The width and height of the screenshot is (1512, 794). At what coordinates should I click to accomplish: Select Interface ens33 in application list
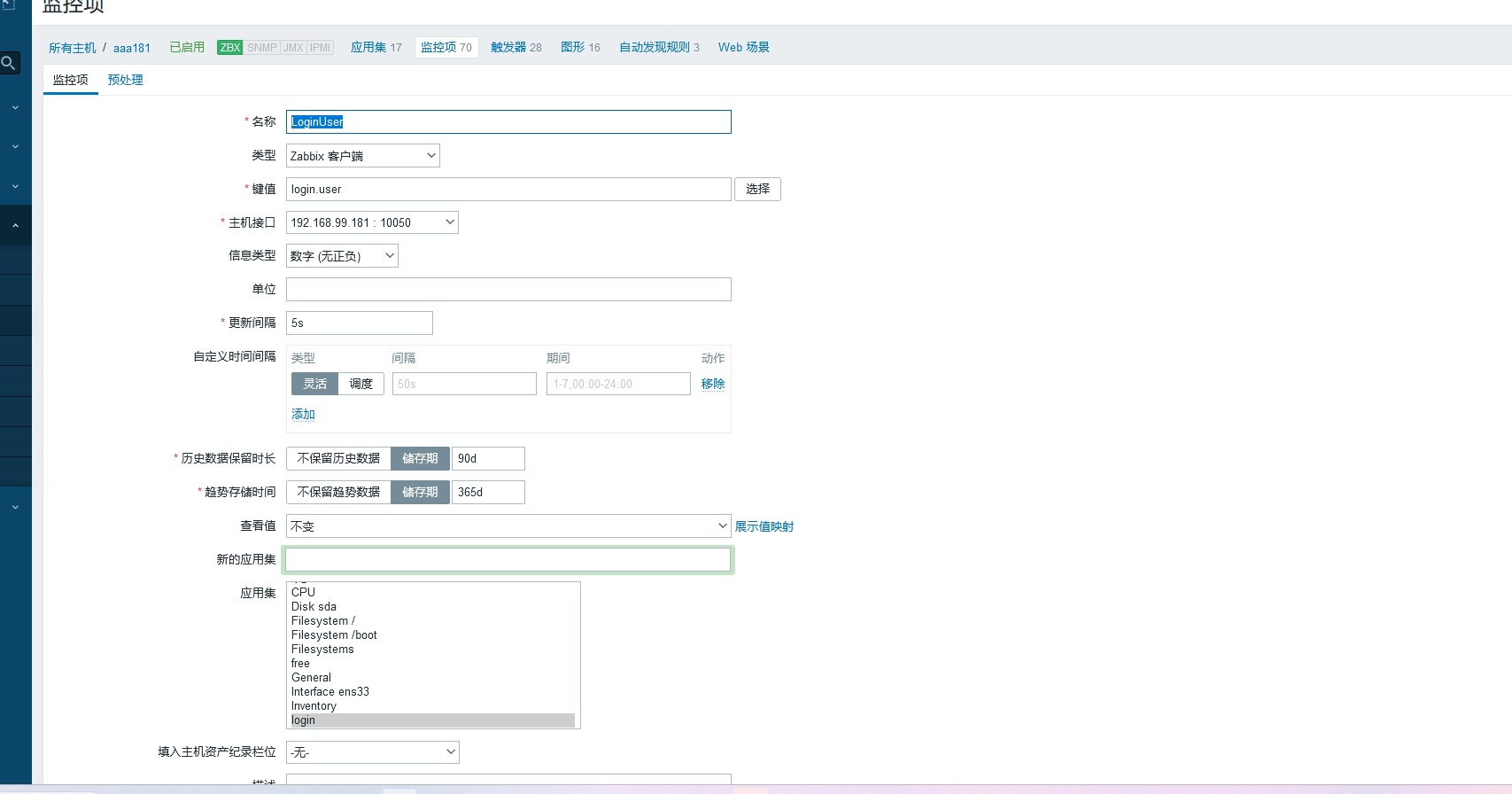click(432, 692)
